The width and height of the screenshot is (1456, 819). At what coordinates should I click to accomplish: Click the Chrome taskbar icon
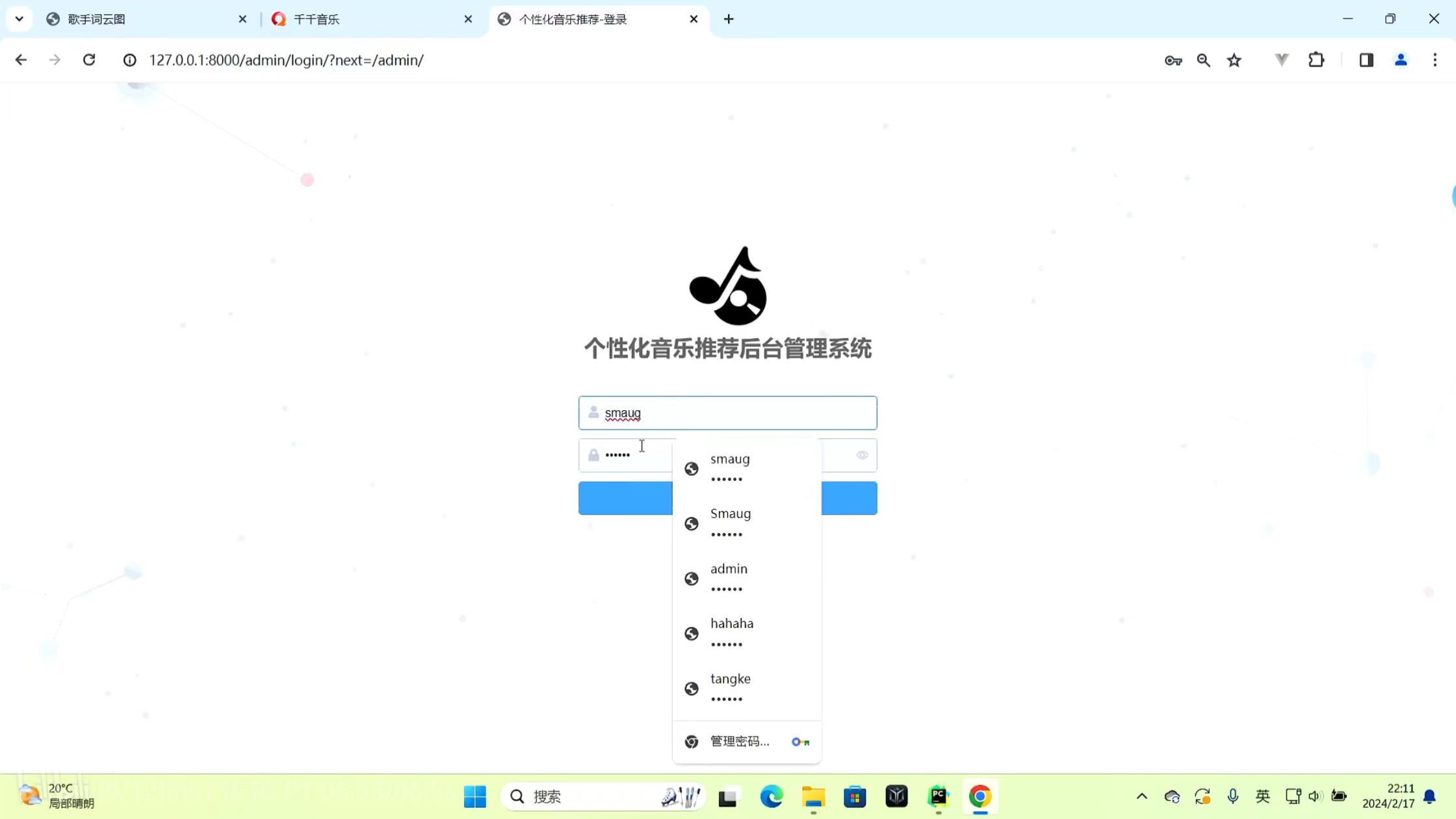(x=980, y=796)
